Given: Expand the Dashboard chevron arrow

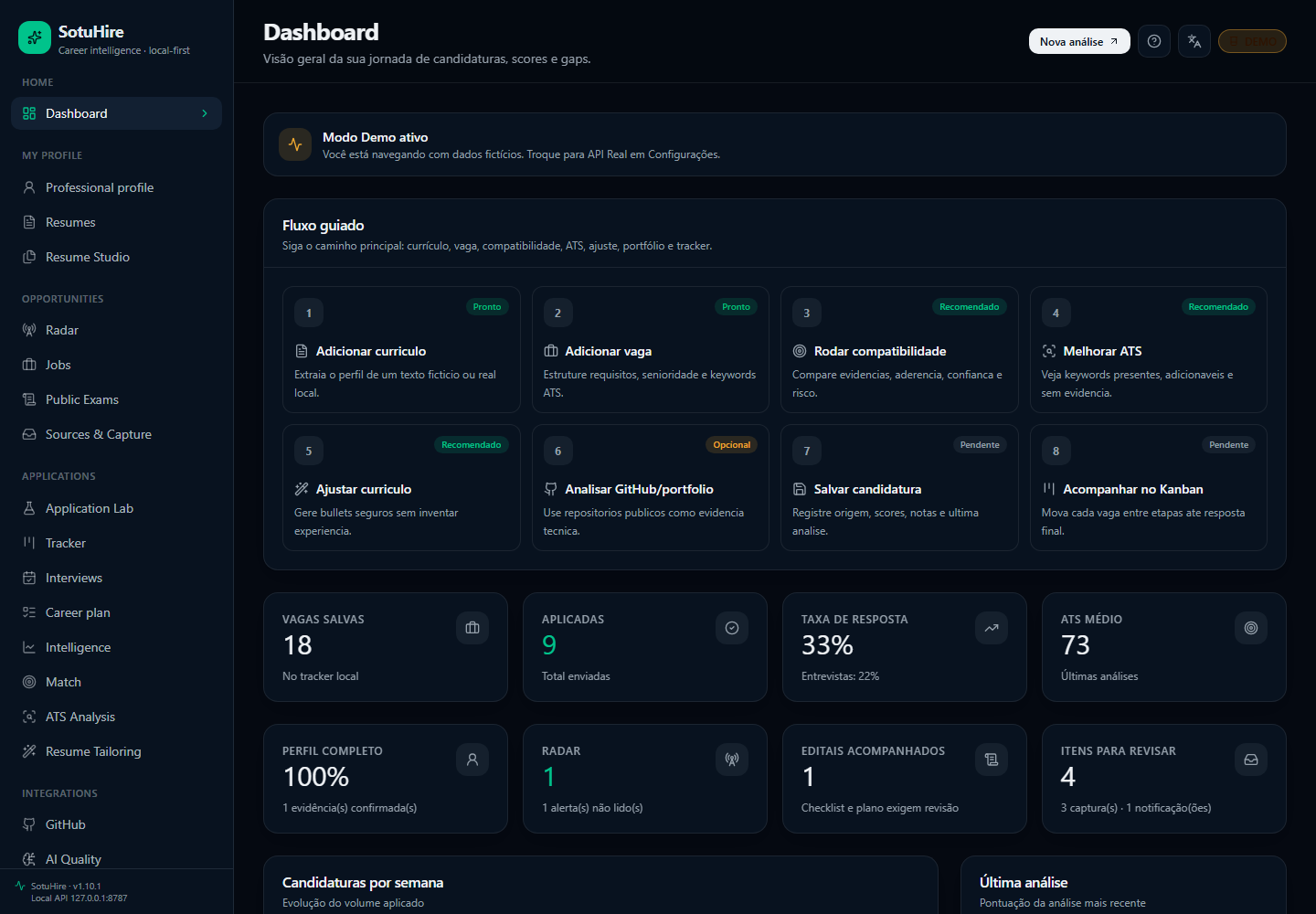Looking at the screenshot, I should pyautogui.click(x=205, y=113).
